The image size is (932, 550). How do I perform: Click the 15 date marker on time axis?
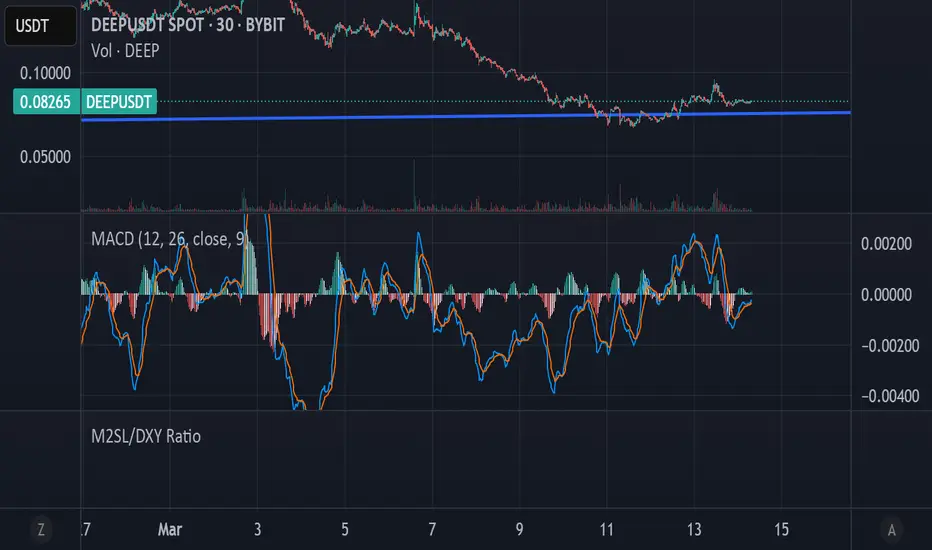pyautogui.click(x=781, y=527)
